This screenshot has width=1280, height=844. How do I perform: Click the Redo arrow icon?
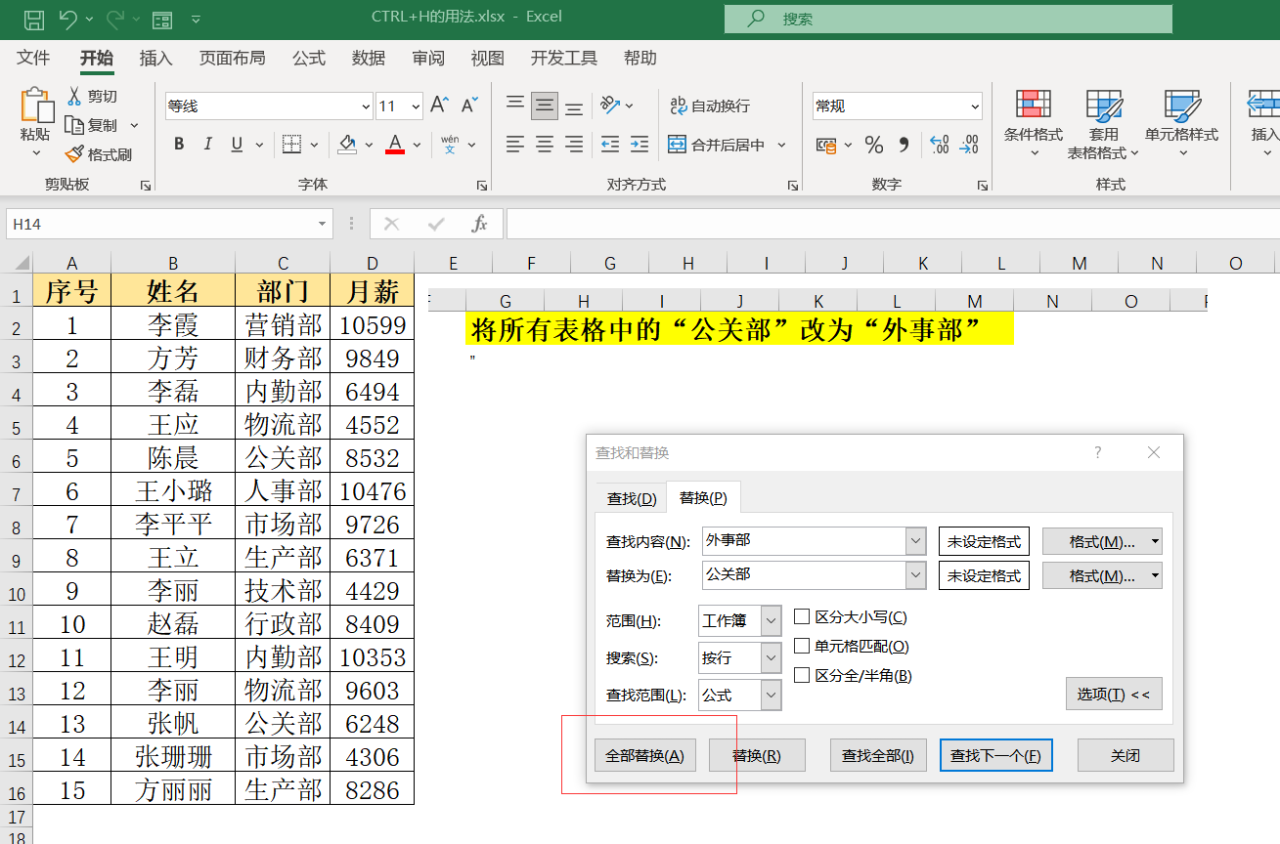point(115,18)
